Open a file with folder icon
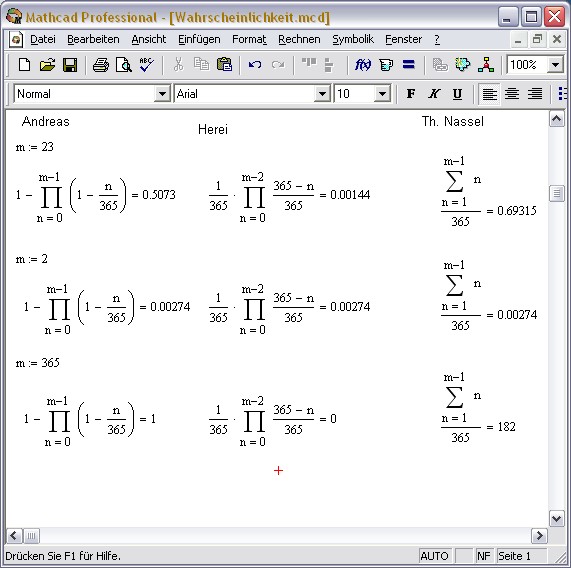This screenshot has width=571, height=568. (47, 65)
